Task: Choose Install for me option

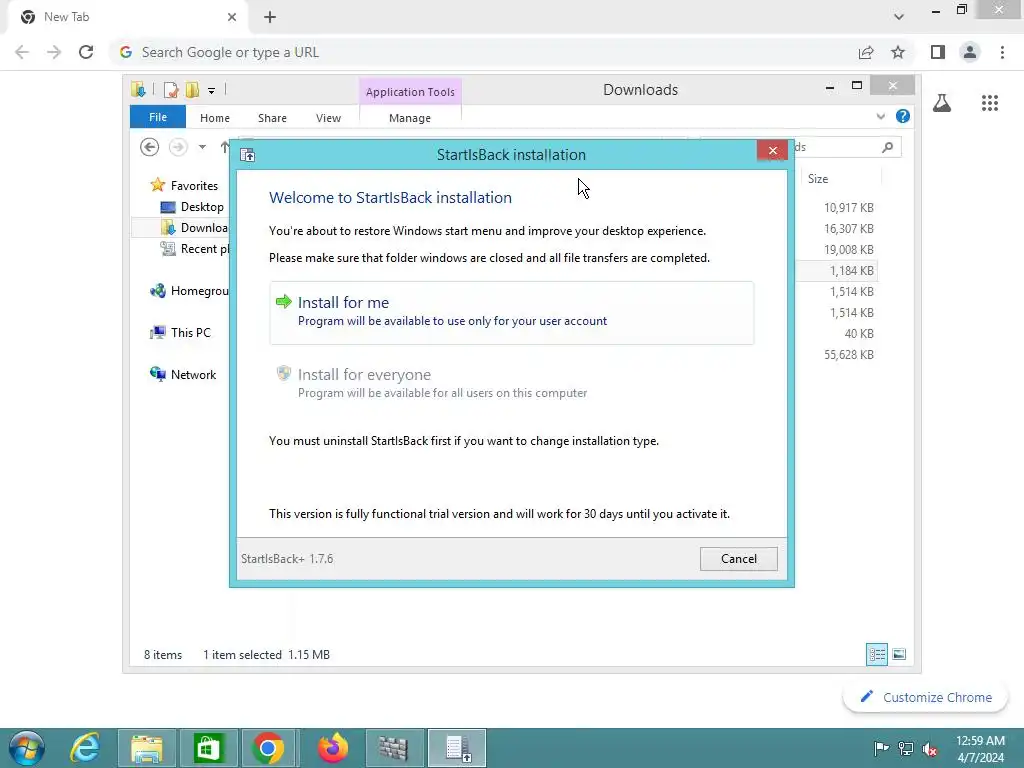Action: tap(511, 312)
